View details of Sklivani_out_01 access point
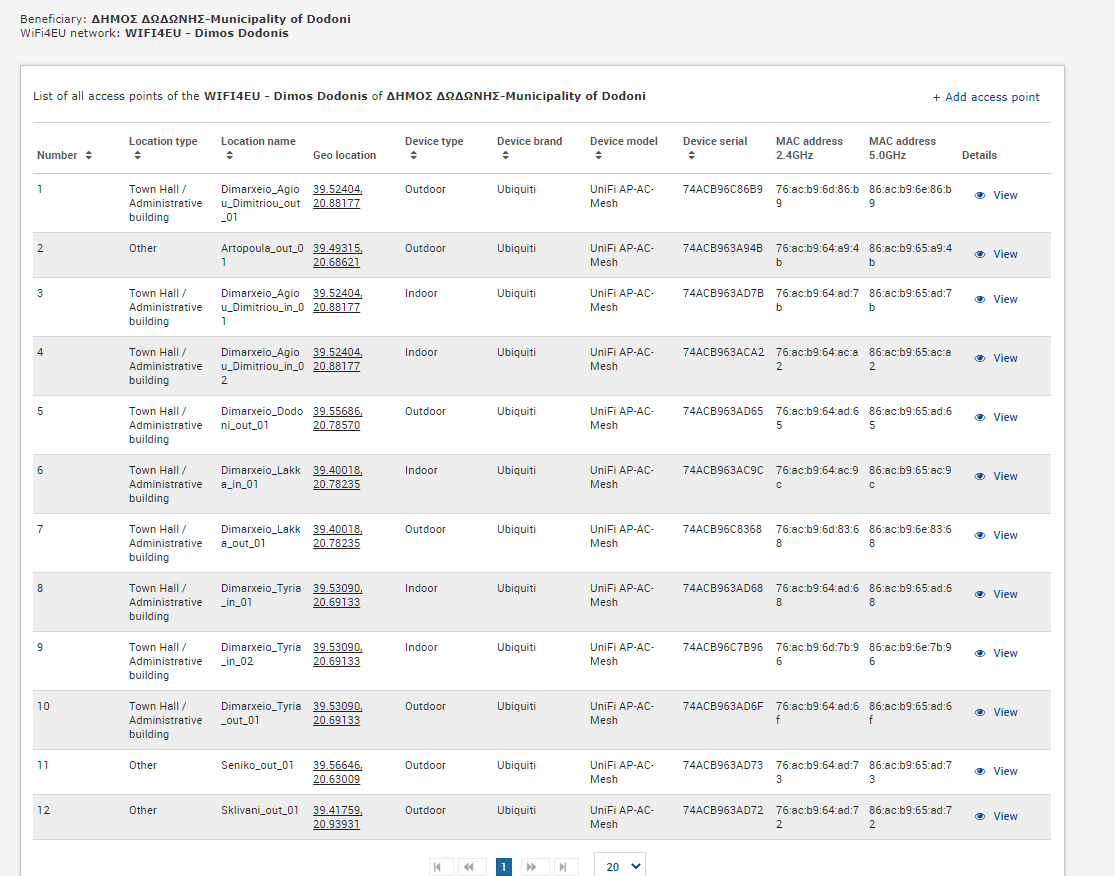 point(996,816)
